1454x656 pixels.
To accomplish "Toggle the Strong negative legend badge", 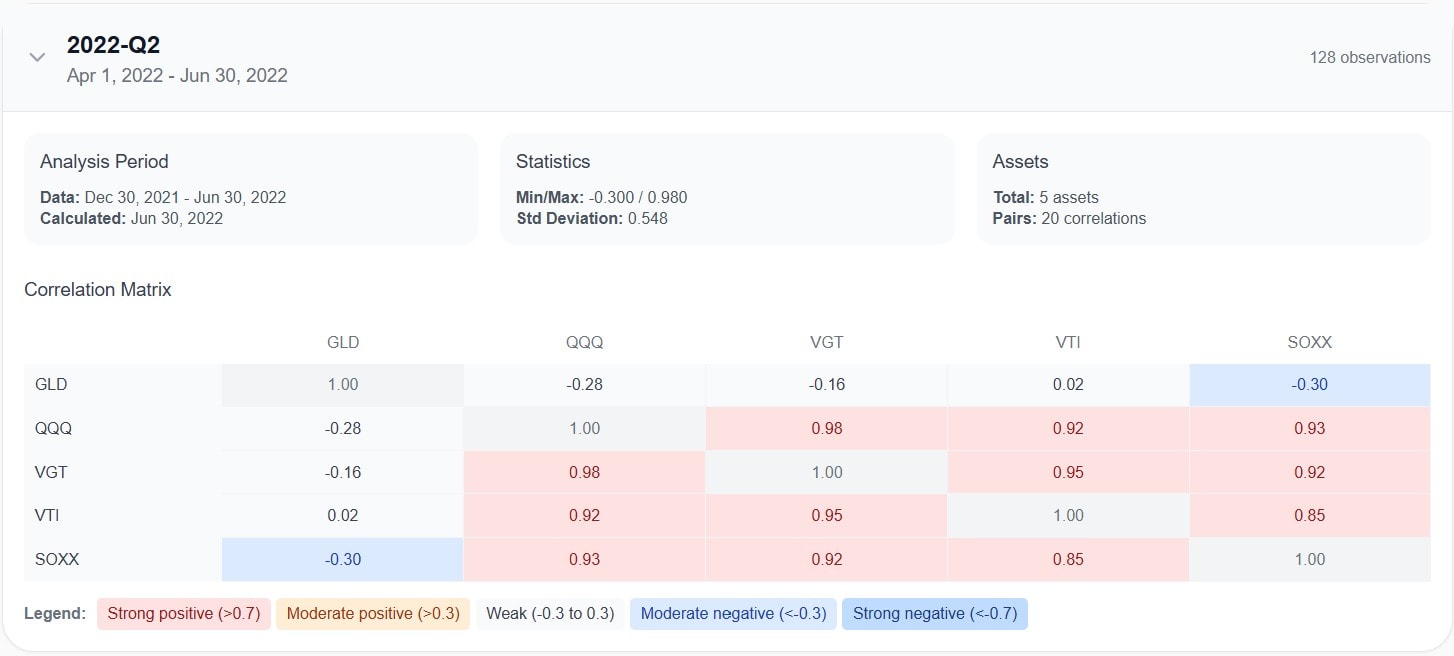I will (x=934, y=613).
